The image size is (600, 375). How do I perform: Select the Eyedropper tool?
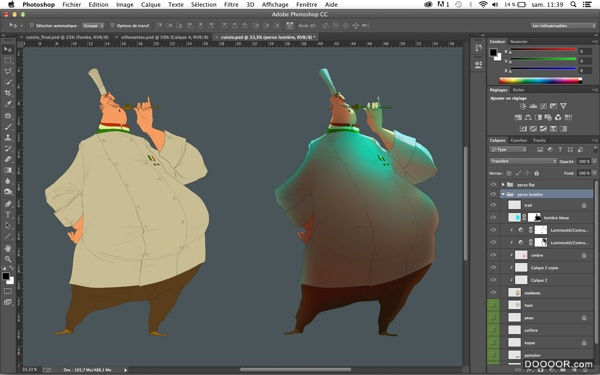point(8,104)
